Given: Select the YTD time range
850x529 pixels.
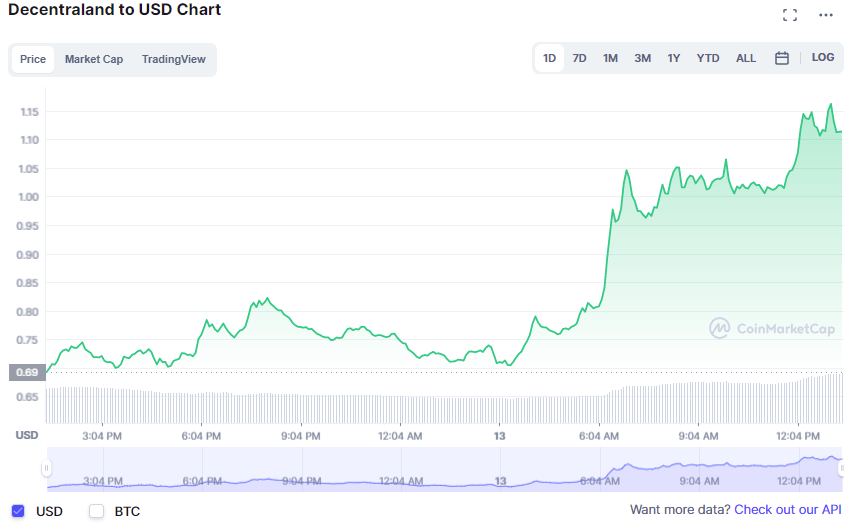Looking at the screenshot, I should coord(707,58).
